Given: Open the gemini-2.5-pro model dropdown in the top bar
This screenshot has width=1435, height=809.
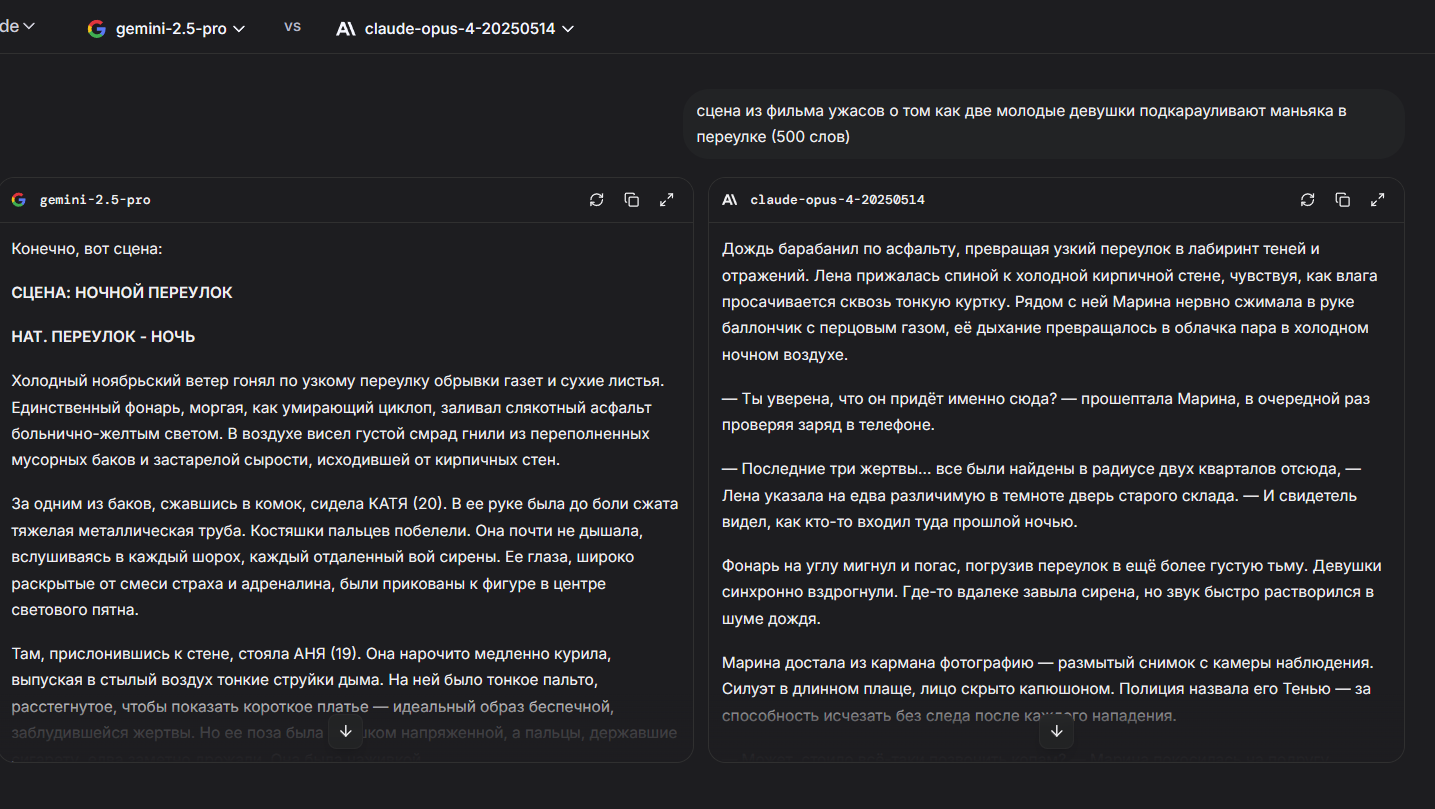Looking at the screenshot, I should click(x=166, y=29).
